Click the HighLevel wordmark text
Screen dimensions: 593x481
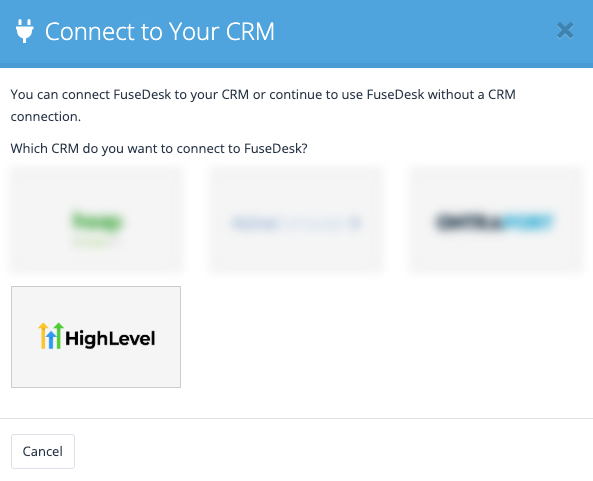point(110,338)
